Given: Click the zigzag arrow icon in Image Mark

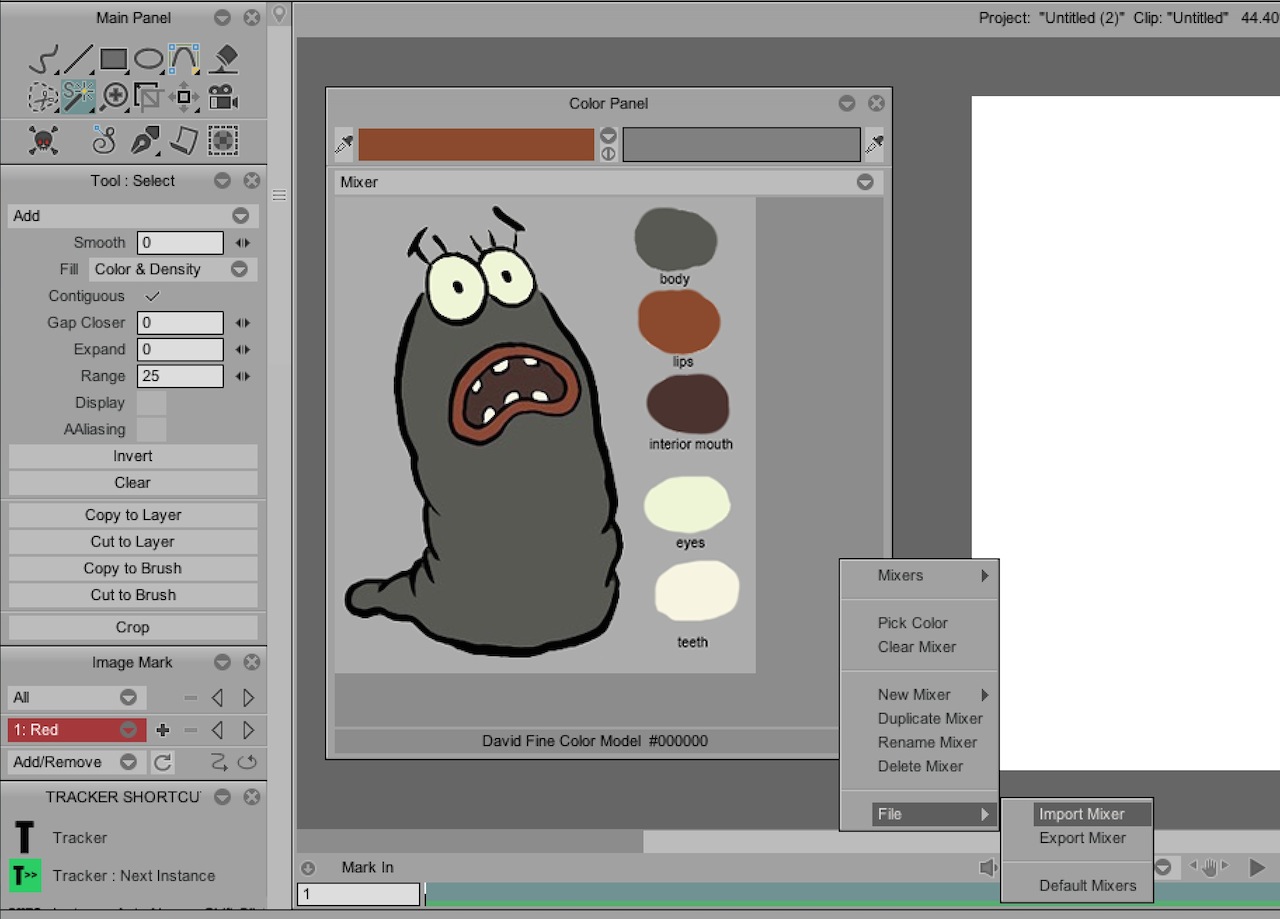Looking at the screenshot, I should 219,762.
